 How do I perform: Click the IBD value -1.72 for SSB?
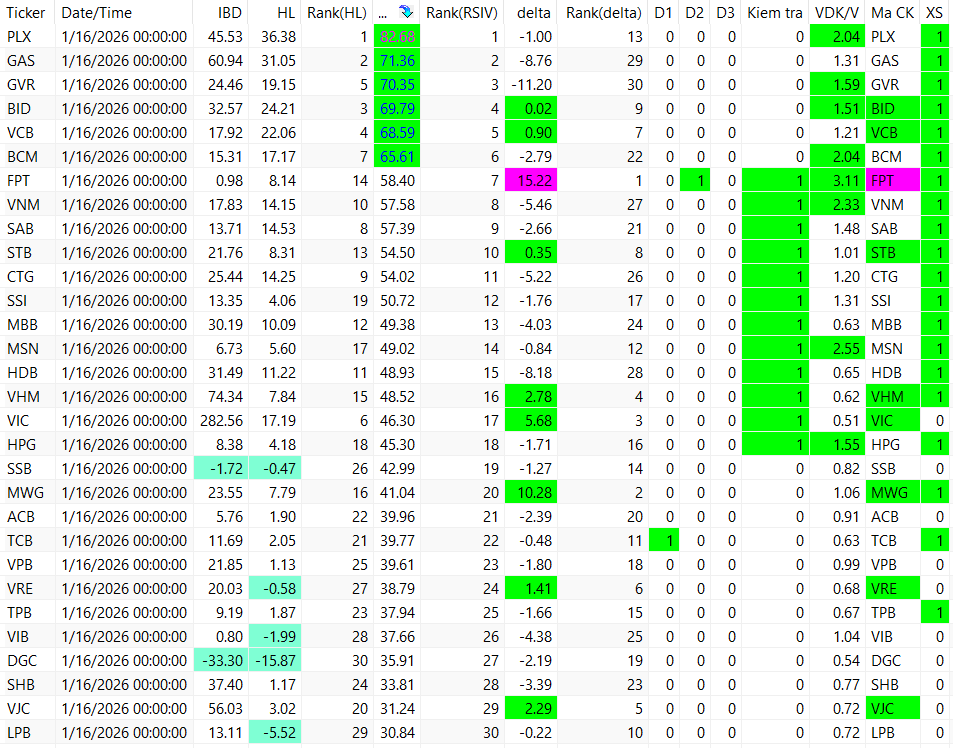pyautogui.click(x=221, y=468)
